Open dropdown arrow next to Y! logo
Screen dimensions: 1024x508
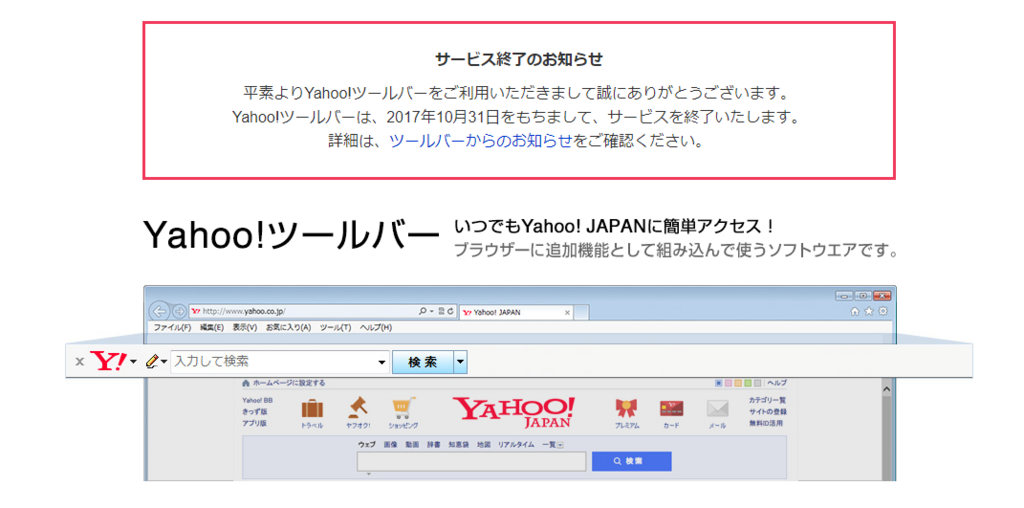tap(133, 362)
